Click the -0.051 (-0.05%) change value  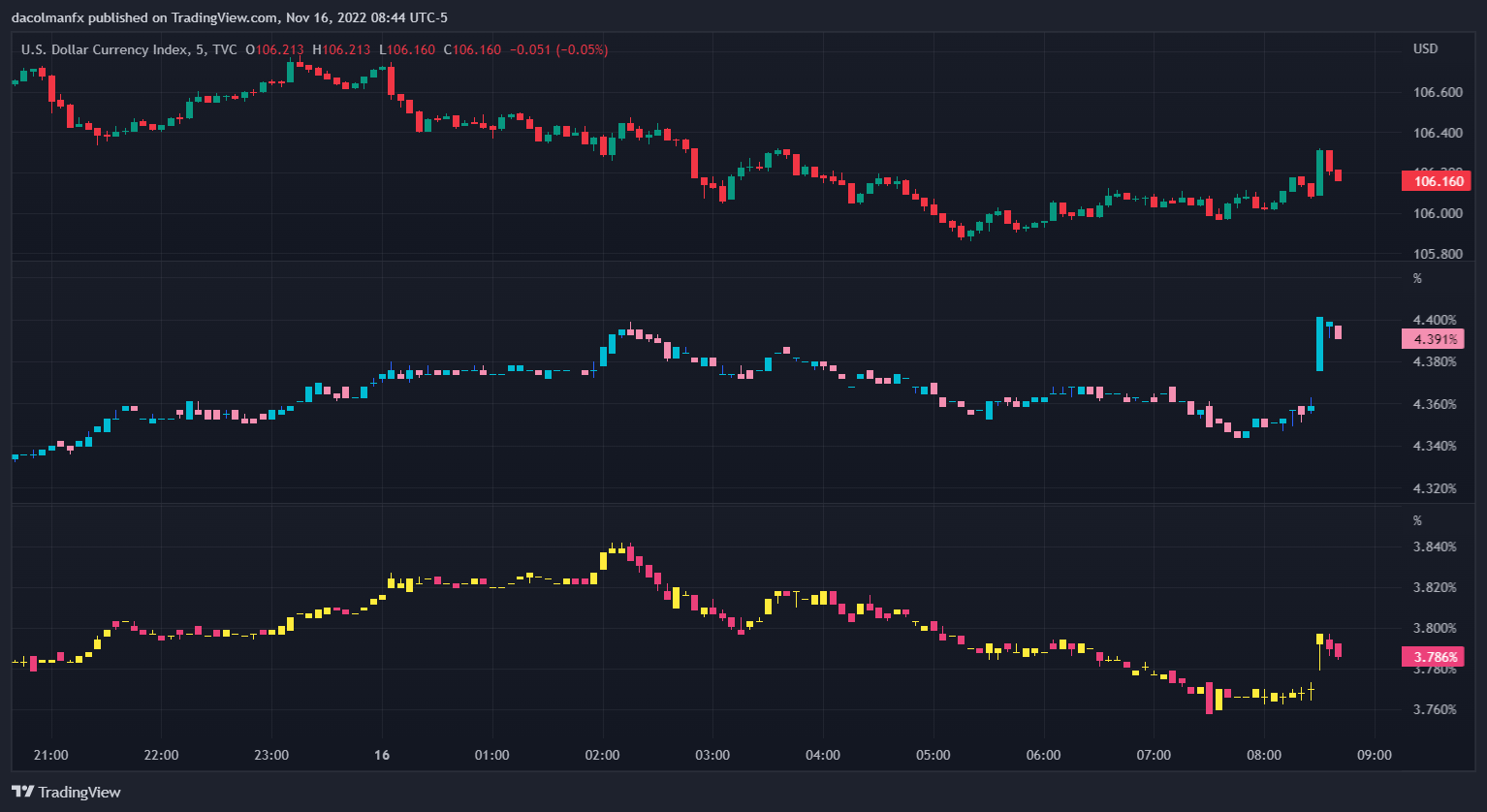(558, 49)
